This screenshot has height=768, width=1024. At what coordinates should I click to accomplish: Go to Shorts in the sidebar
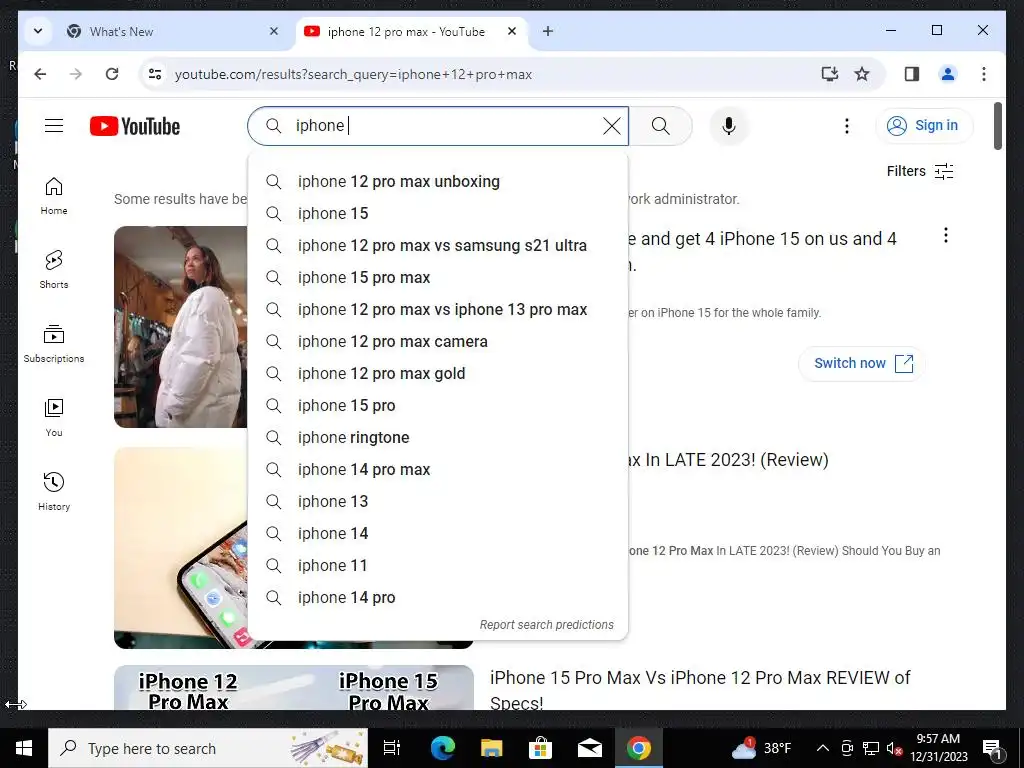coord(54,269)
